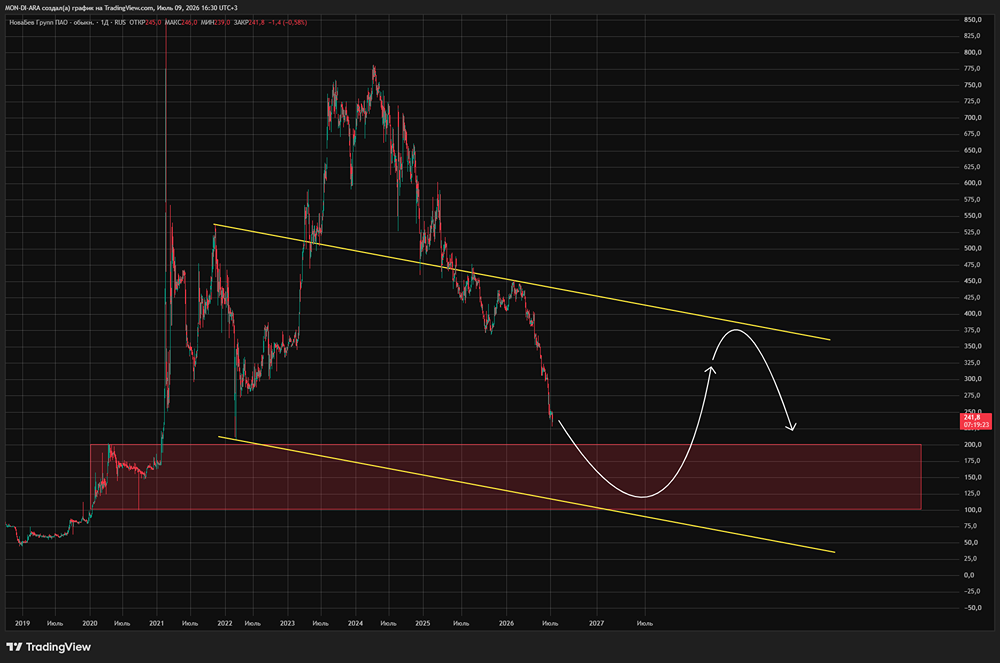Select the МАКС 246,0 high value
Image resolution: width=1000 pixels, height=663 pixels.
181,22
